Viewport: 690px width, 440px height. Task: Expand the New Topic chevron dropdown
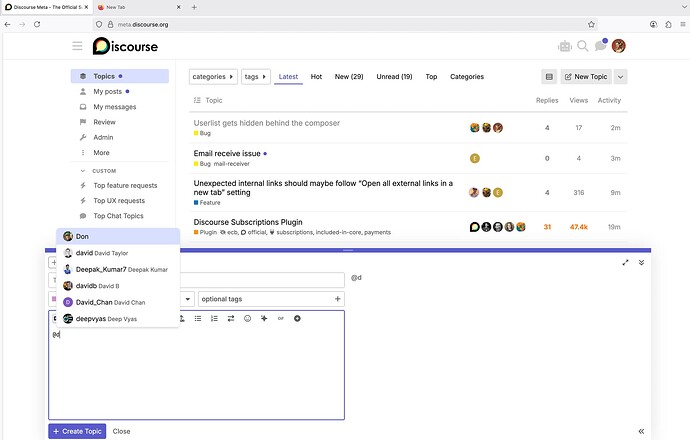[x=620, y=77]
